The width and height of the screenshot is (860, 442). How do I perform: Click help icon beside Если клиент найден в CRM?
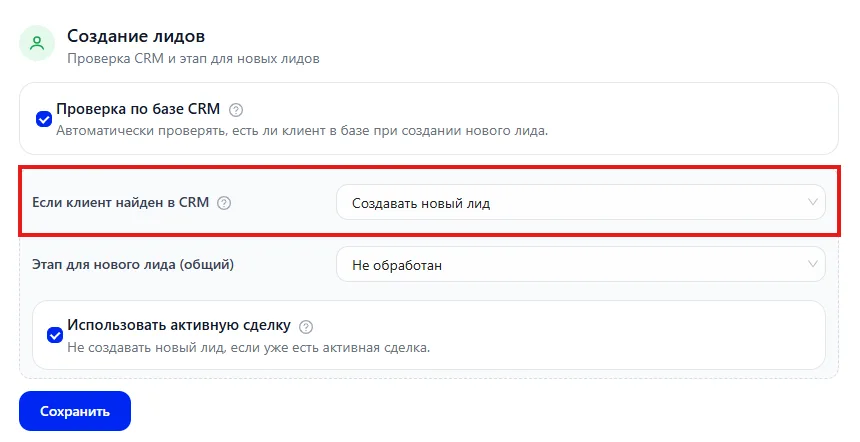coord(224,203)
